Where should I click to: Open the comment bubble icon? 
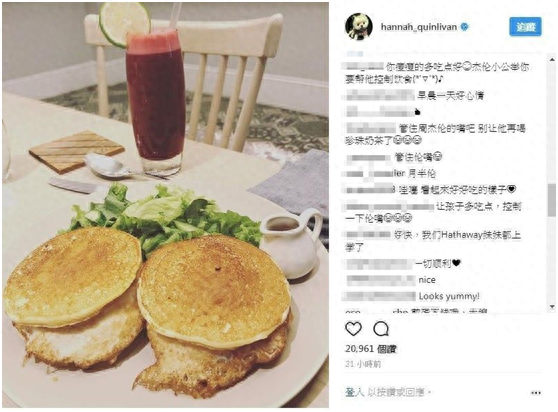pos(381,329)
